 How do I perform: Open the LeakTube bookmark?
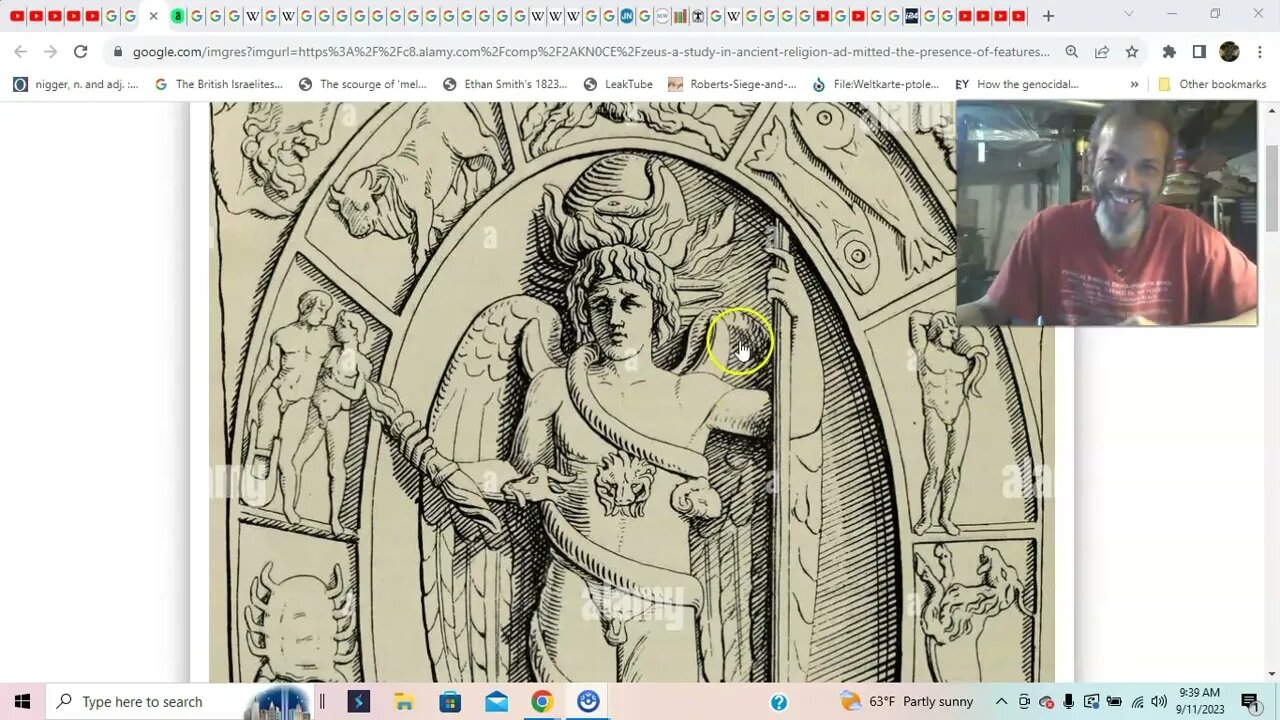coord(618,84)
